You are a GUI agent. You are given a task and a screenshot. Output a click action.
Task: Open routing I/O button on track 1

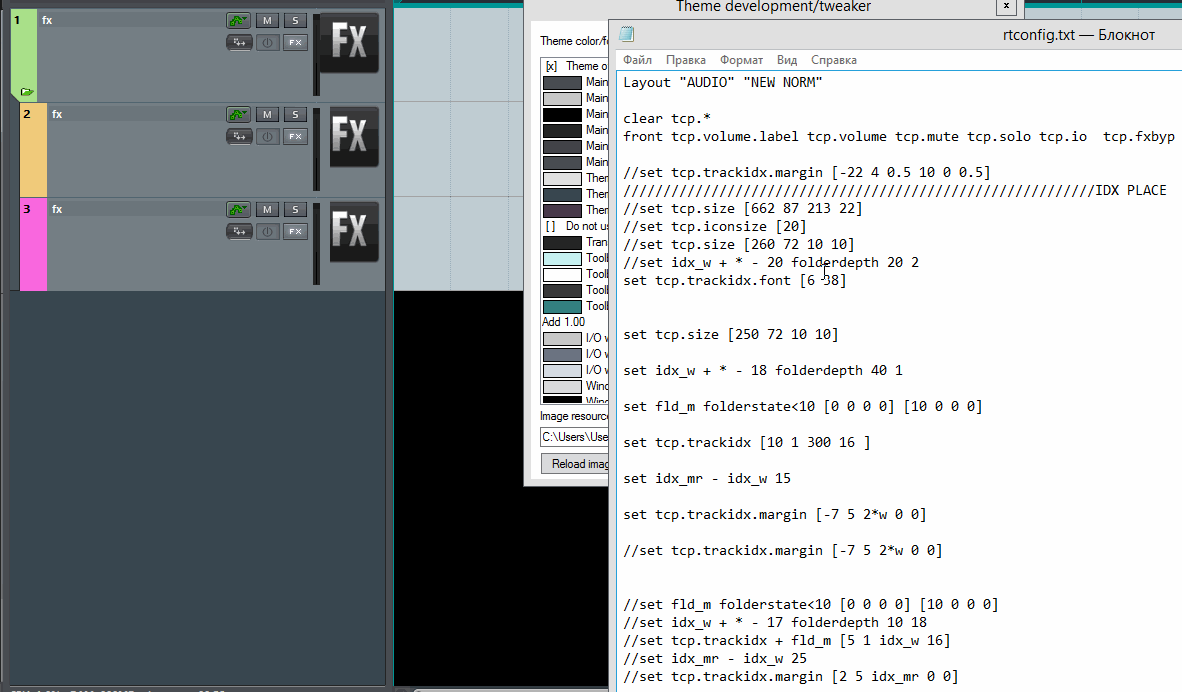tap(239, 42)
